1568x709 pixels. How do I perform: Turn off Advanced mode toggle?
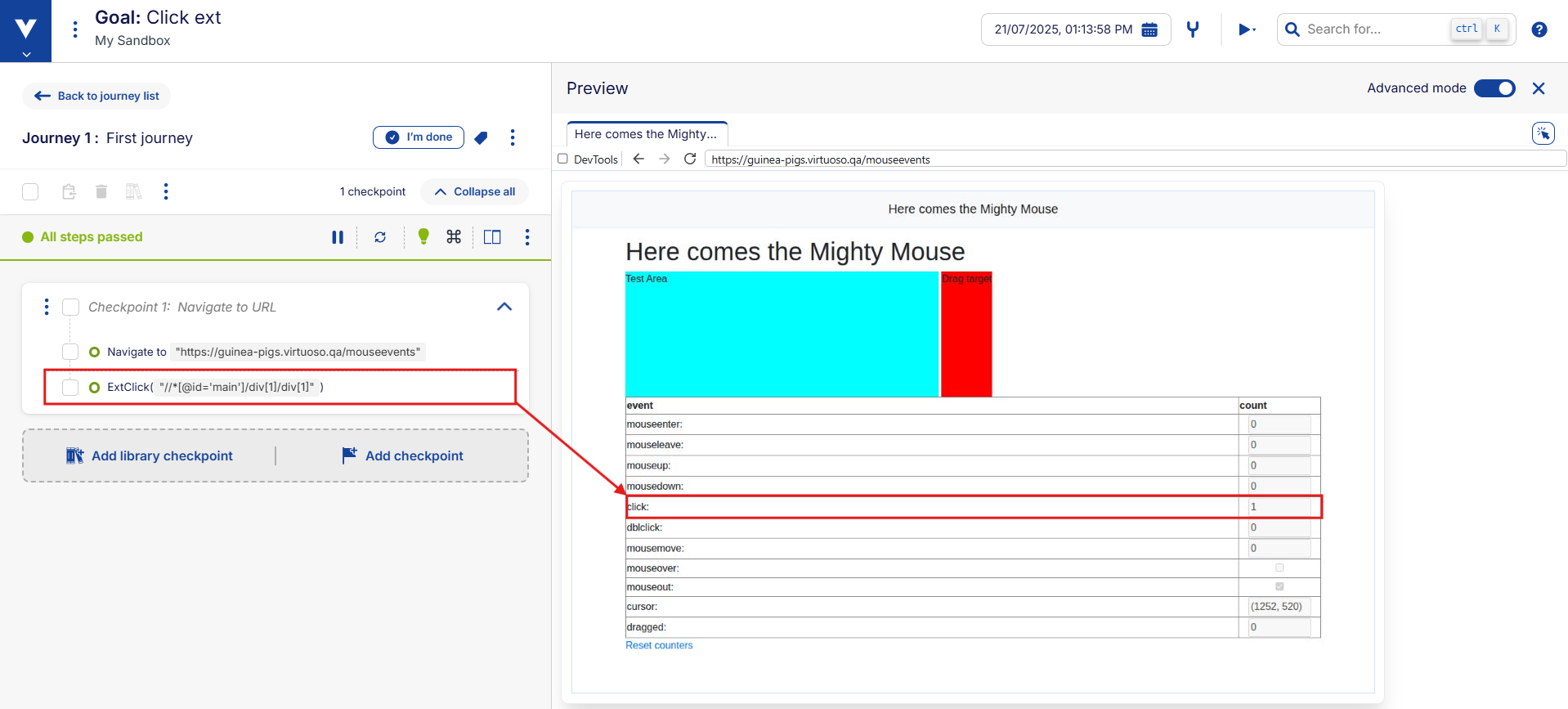[x=1494, y=88]
